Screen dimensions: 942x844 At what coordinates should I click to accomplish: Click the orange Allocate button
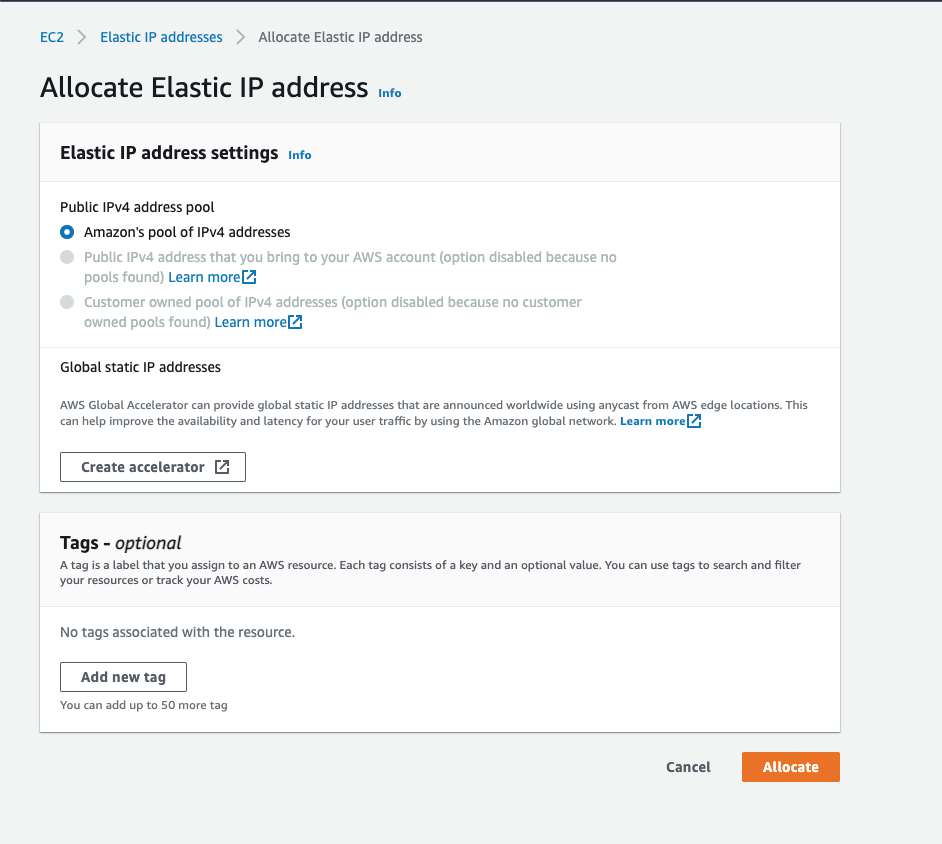(790, 767)
